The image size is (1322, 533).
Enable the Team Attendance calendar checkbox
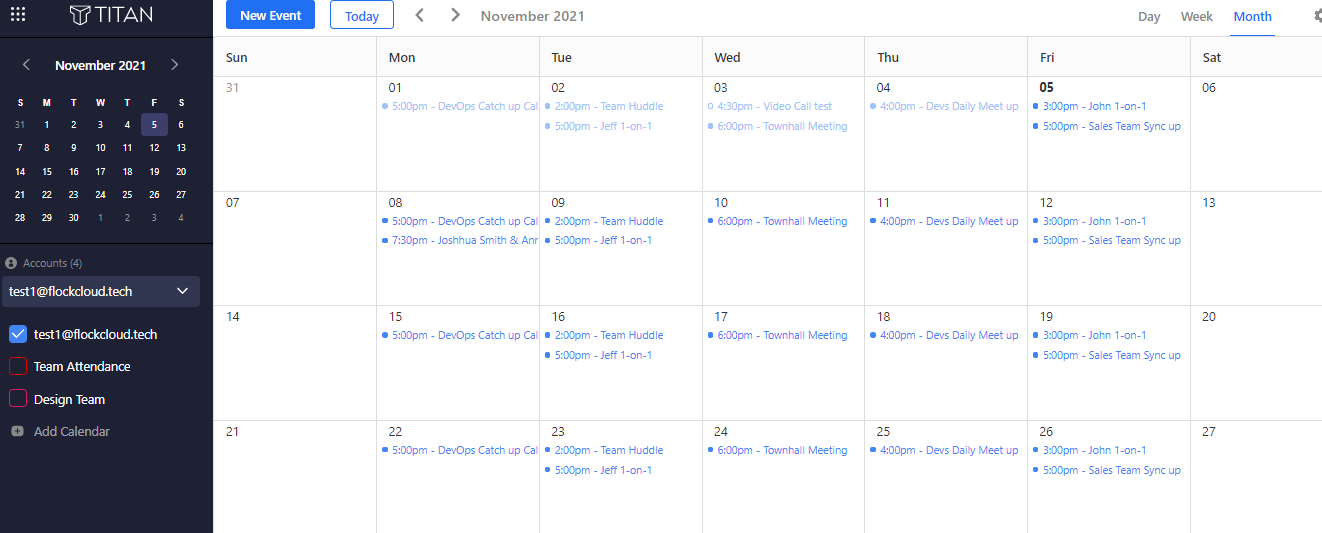coord(18,366)
